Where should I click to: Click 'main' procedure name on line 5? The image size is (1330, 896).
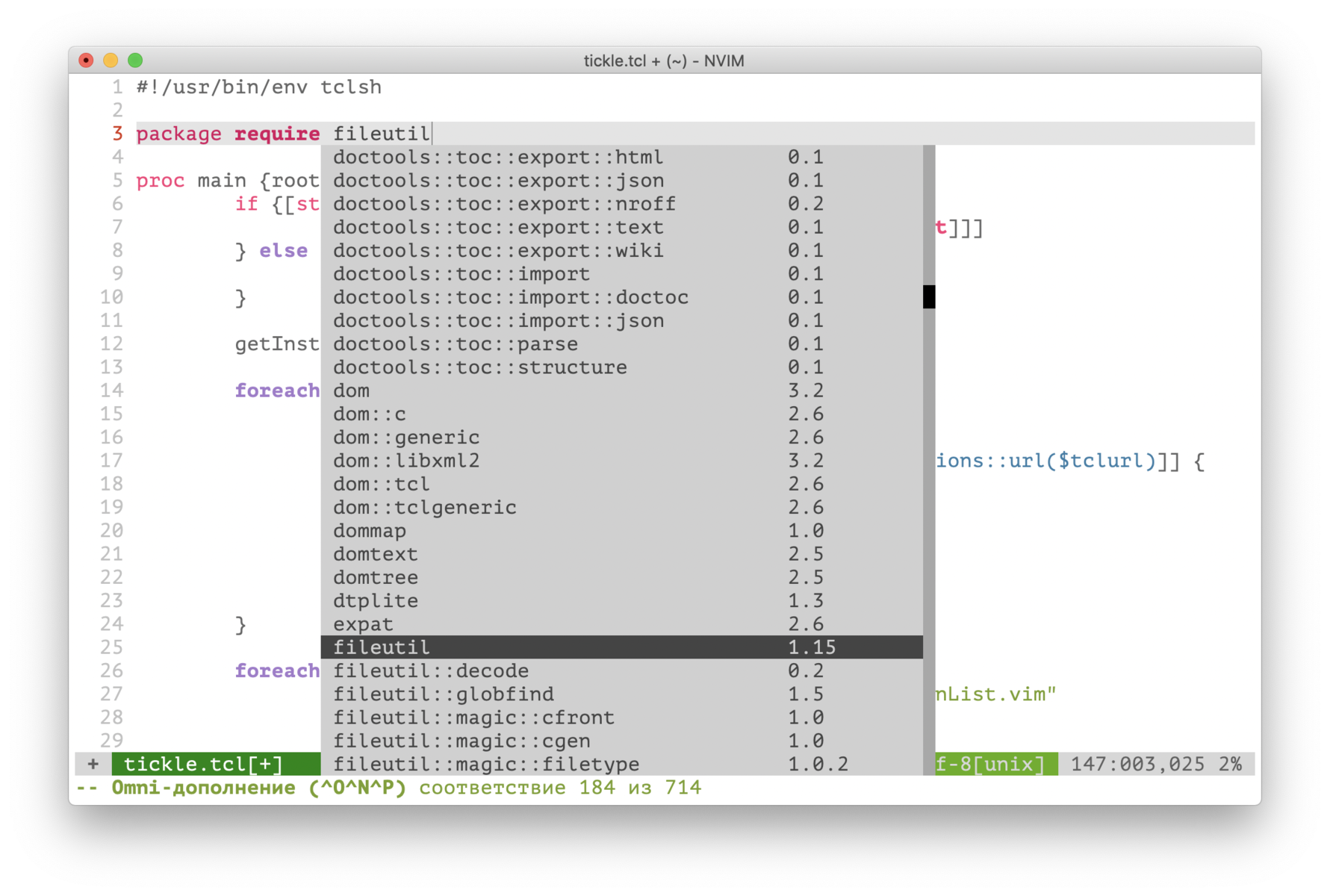pyautogui.click(x=222, y=181)
